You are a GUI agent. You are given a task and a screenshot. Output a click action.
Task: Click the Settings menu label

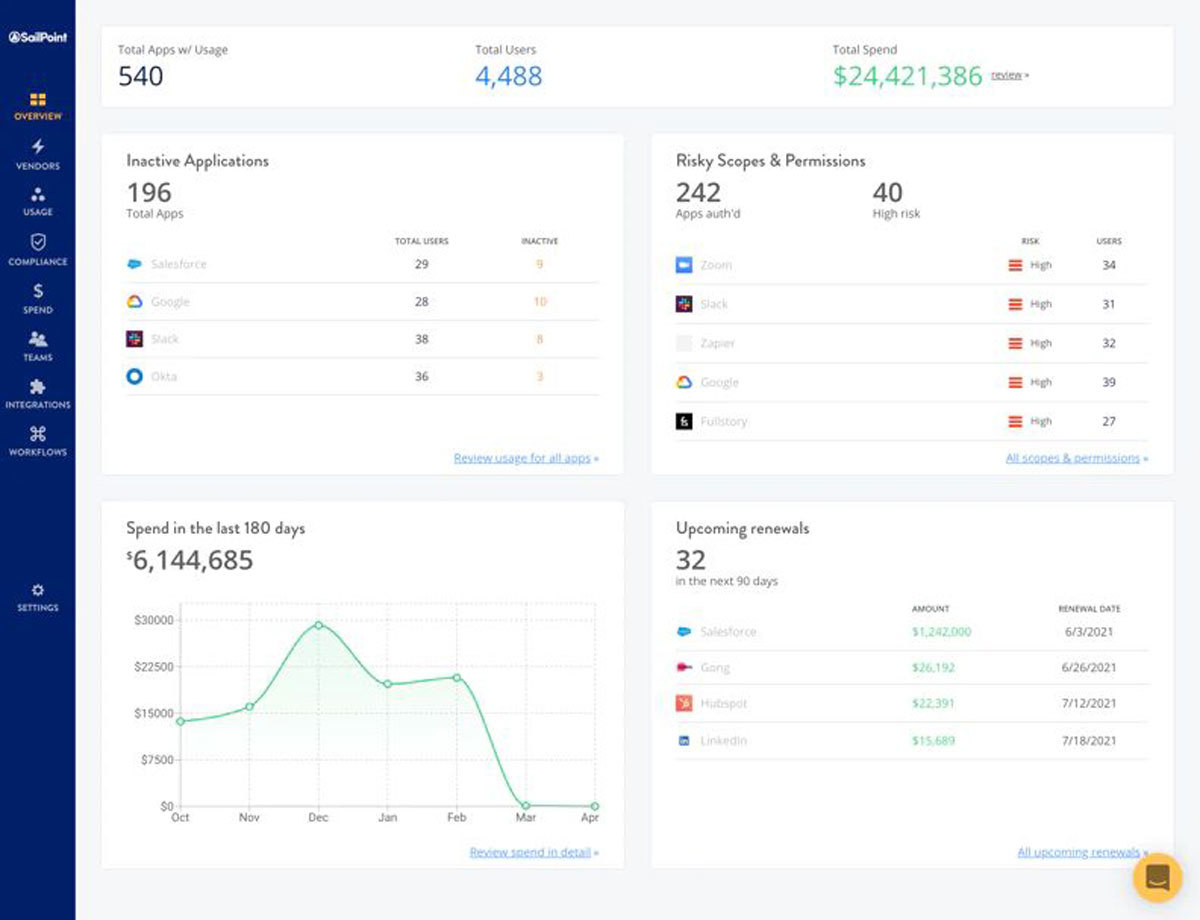point(38,608)
